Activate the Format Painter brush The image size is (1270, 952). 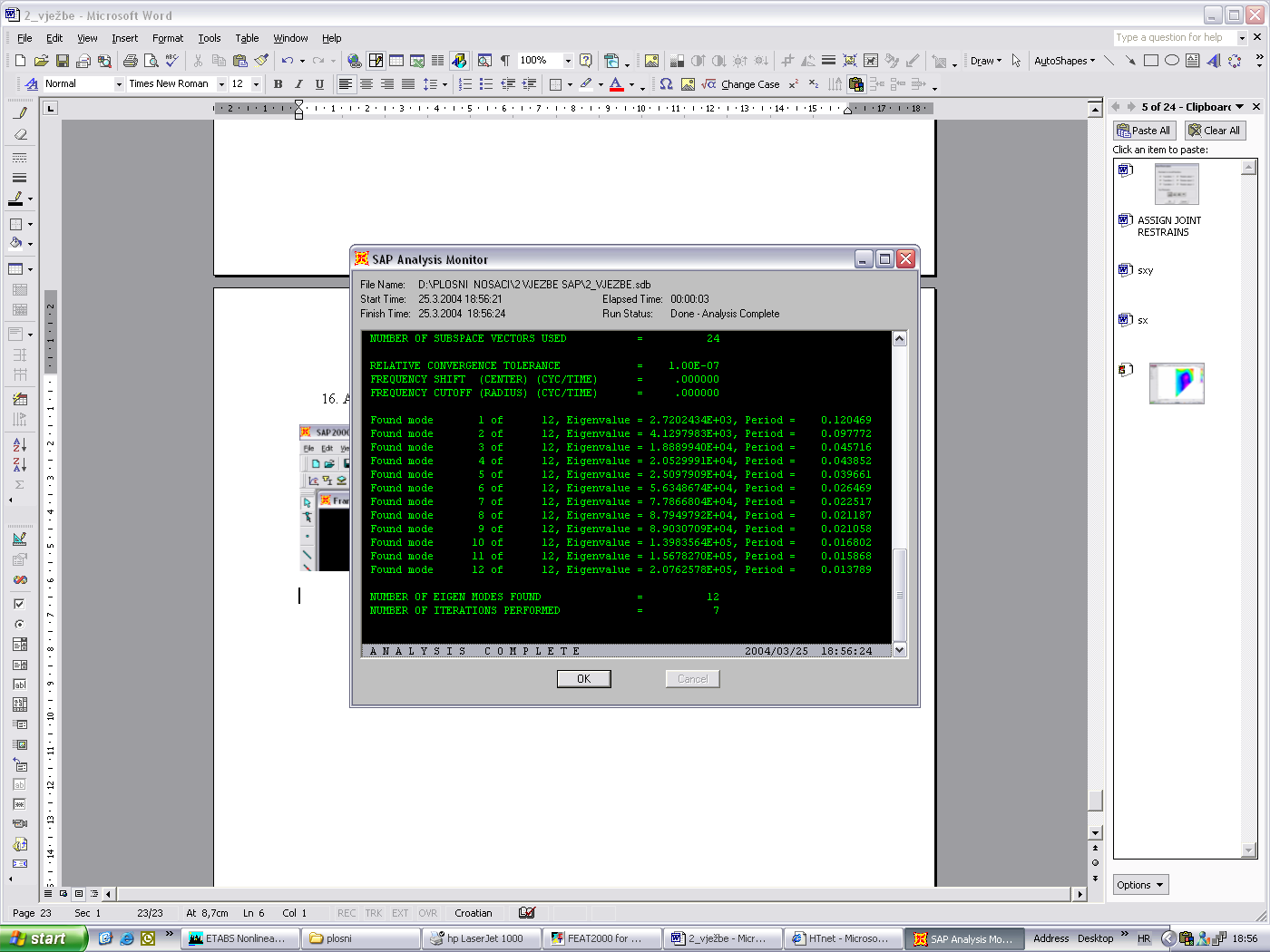pos(261,61)
